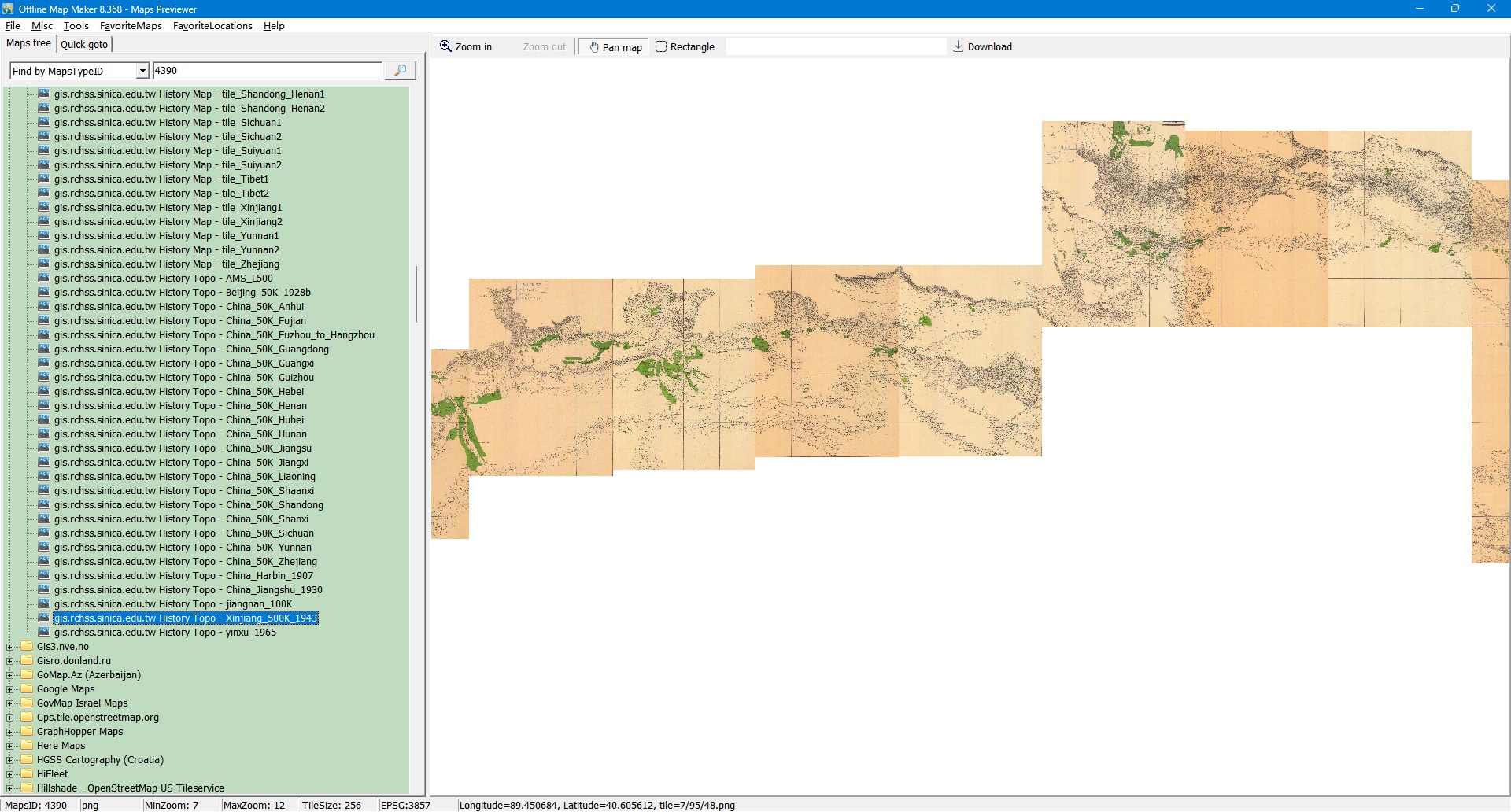Open the Tools menu
Image resolution: width=1511 pixels, height=812 pixels.
pyautogui.click(x=76, y=26)
